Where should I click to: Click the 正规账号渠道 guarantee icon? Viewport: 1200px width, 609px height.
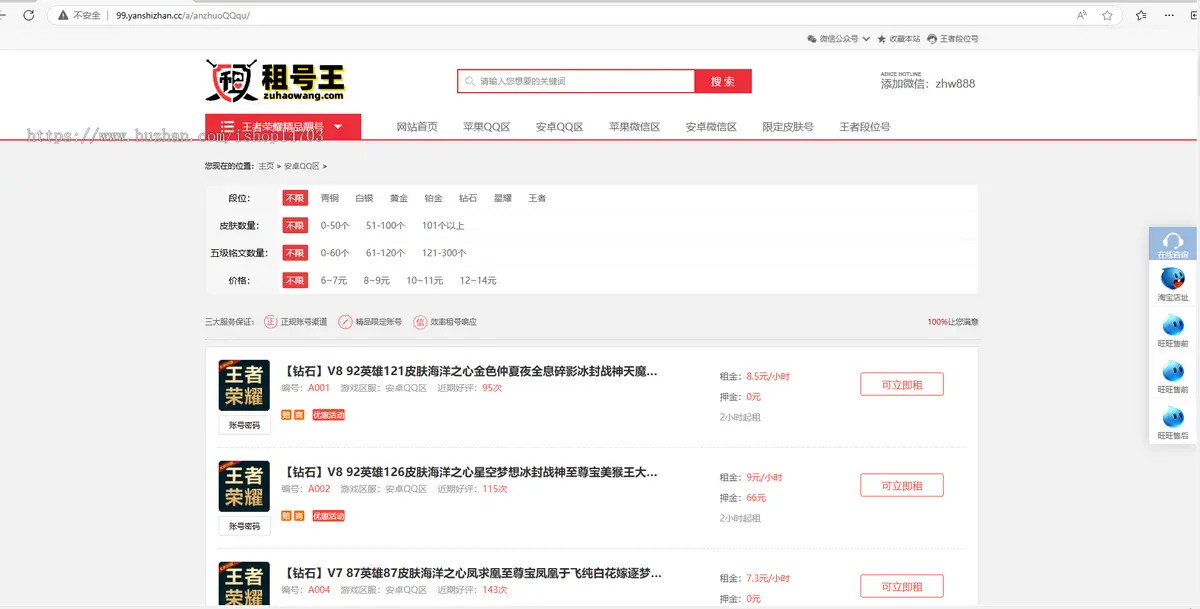click(x=270, y=322)
